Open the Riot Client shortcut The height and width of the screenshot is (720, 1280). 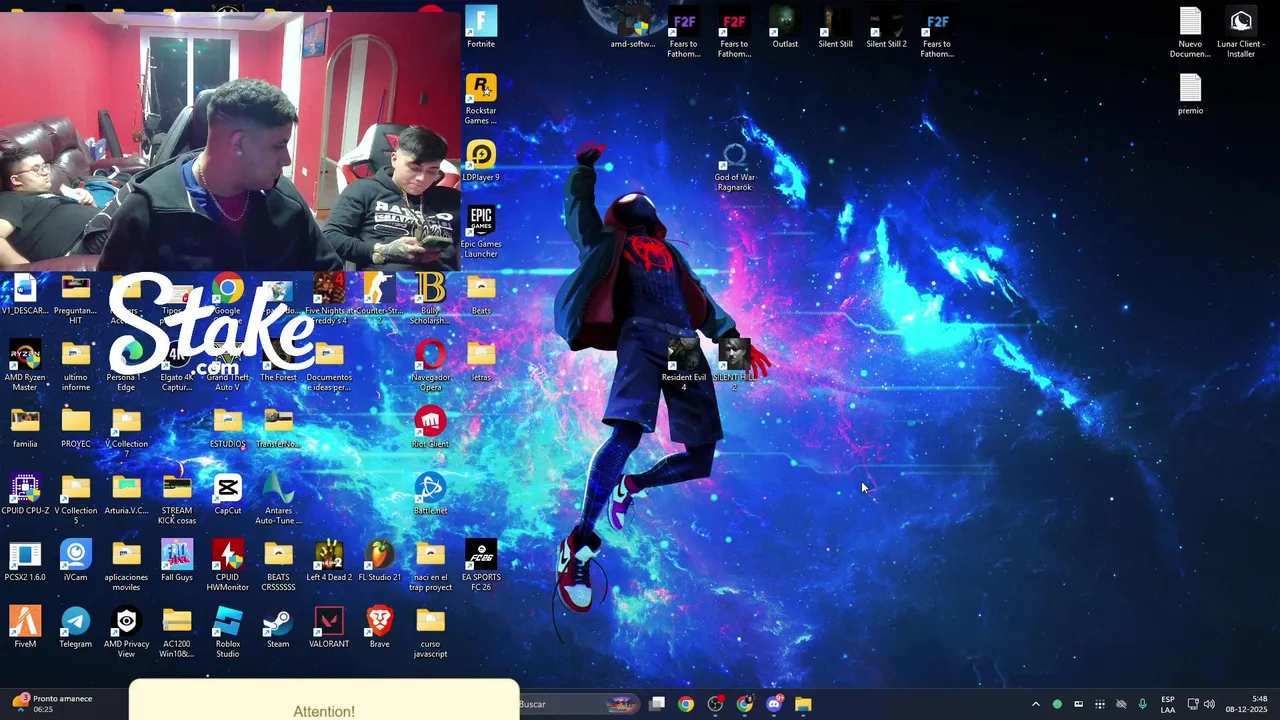pyautogui.click(x=430, y=428)
